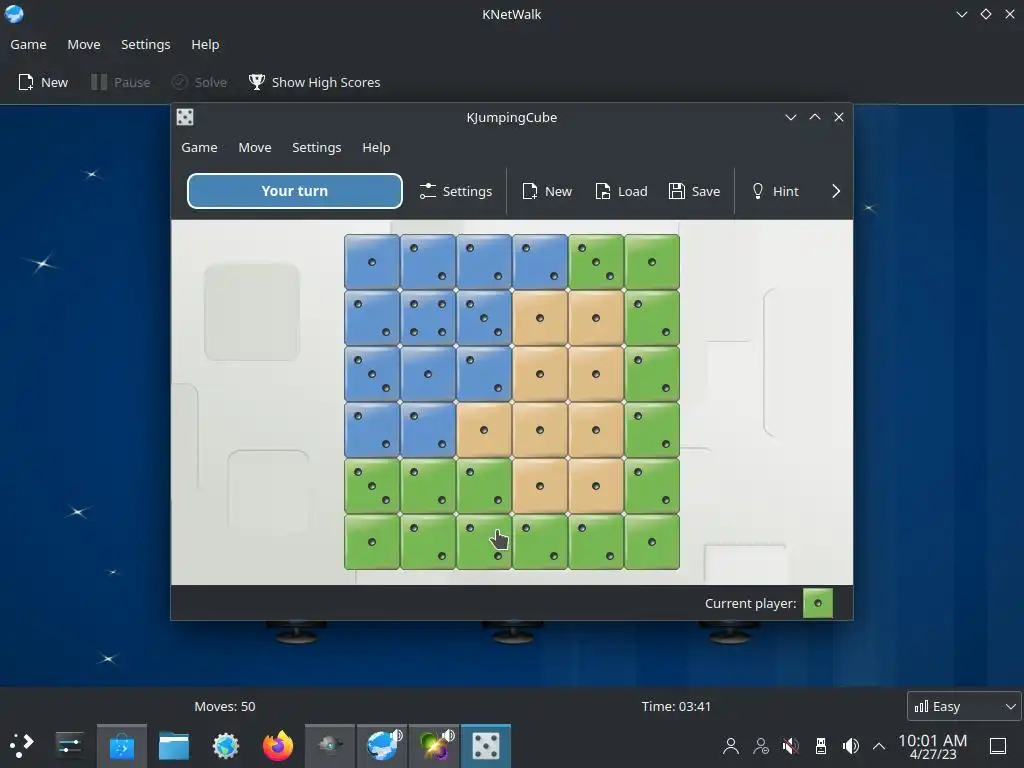Click the Save game floppy icon
The height and width of the screenshot is (768, 1024).
click(677, 191)
